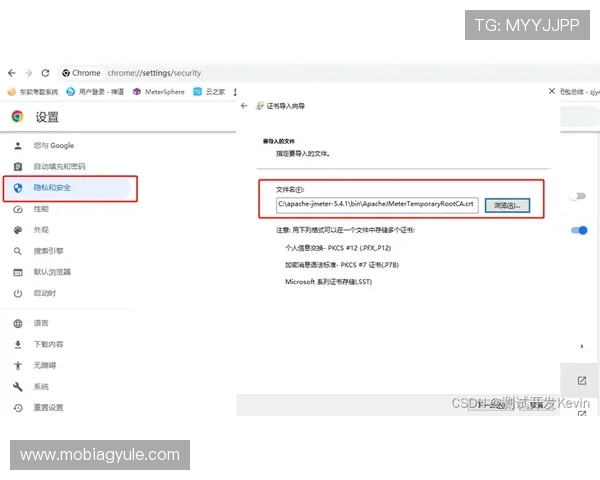Click the chrome://settings/security address field
Screen dimensions: 600x480
[x=154, y=73]
